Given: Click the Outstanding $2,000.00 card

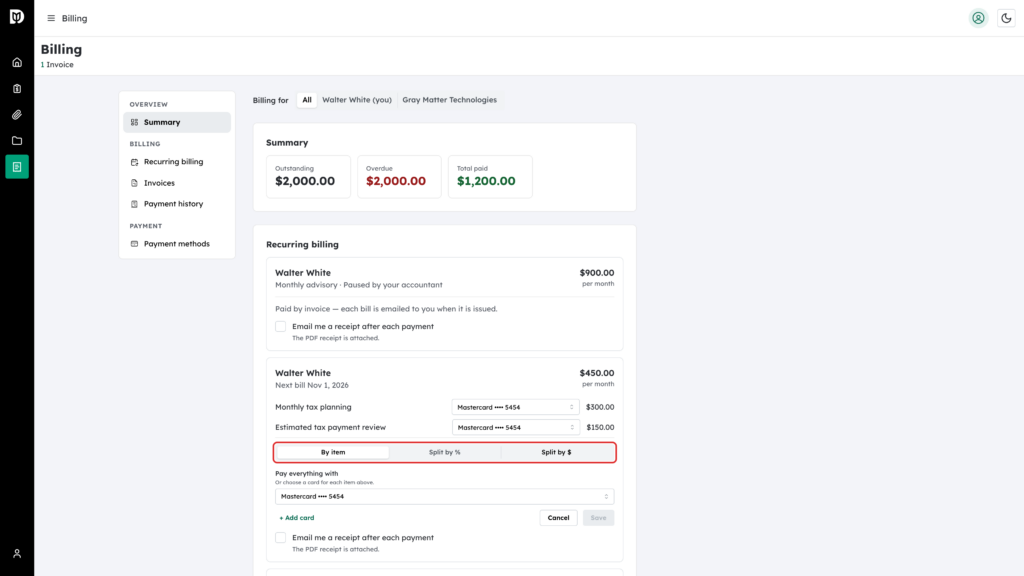Looking at the screenshot, I should [x=308, y=177].
